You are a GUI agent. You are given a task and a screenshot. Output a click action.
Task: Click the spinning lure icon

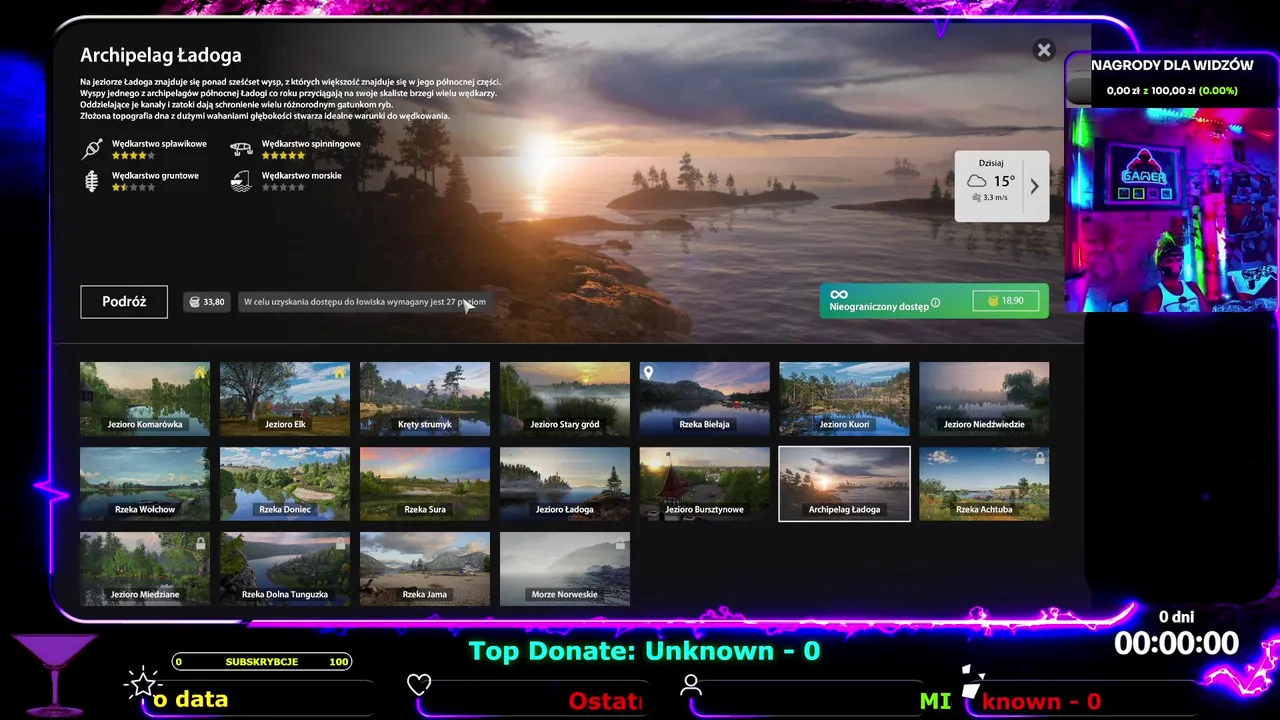[x=241, y=149]
